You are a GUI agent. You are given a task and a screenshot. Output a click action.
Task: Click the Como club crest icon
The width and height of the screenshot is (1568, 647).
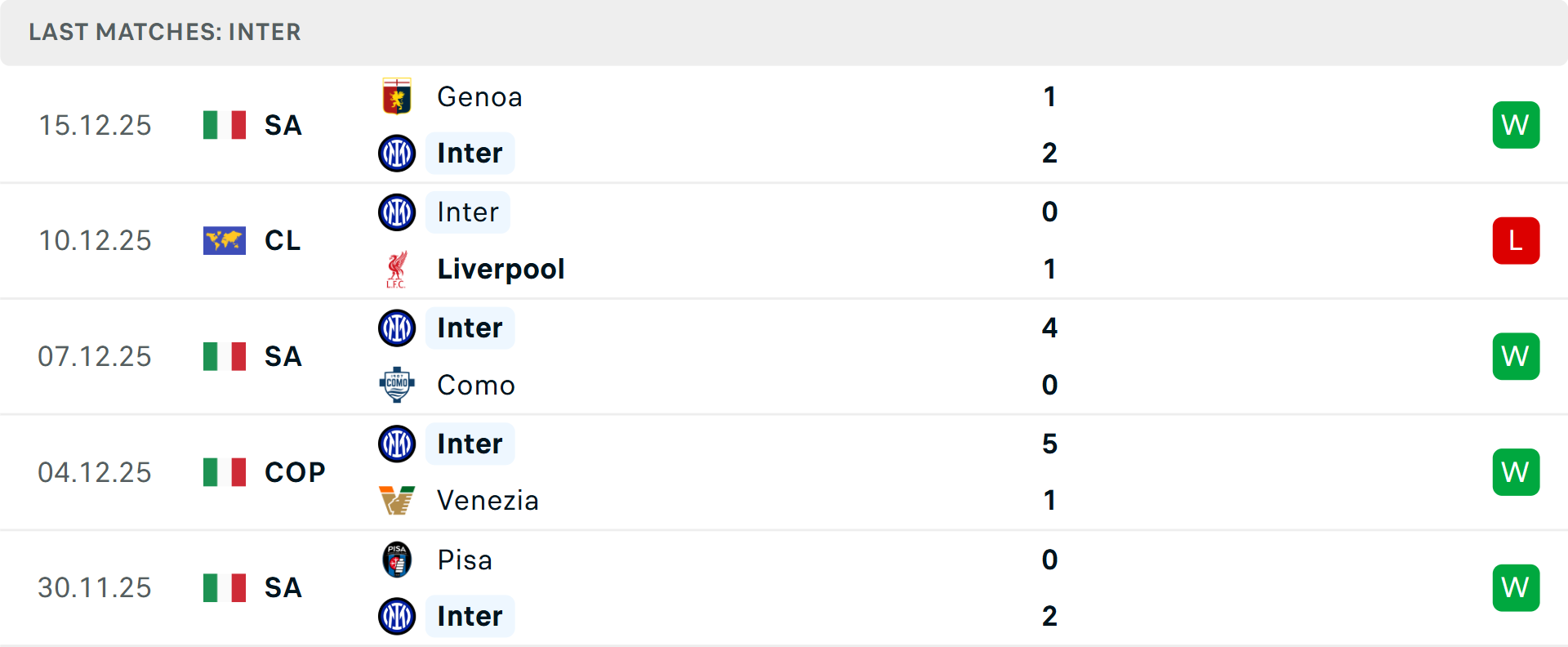(x=397, y=385)
